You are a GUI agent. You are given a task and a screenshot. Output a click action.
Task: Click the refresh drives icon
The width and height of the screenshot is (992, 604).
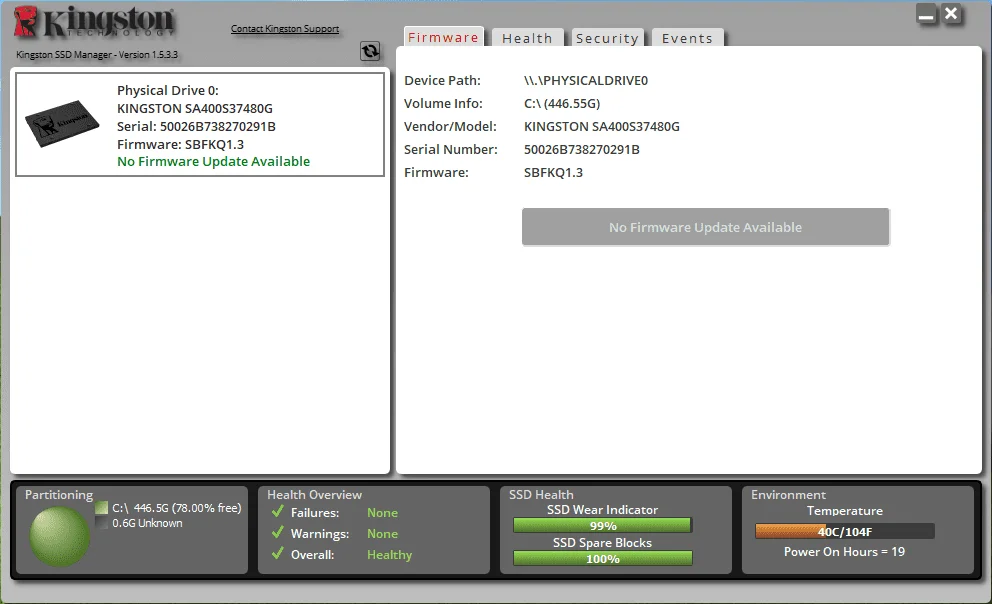click(x=370, y=51)
